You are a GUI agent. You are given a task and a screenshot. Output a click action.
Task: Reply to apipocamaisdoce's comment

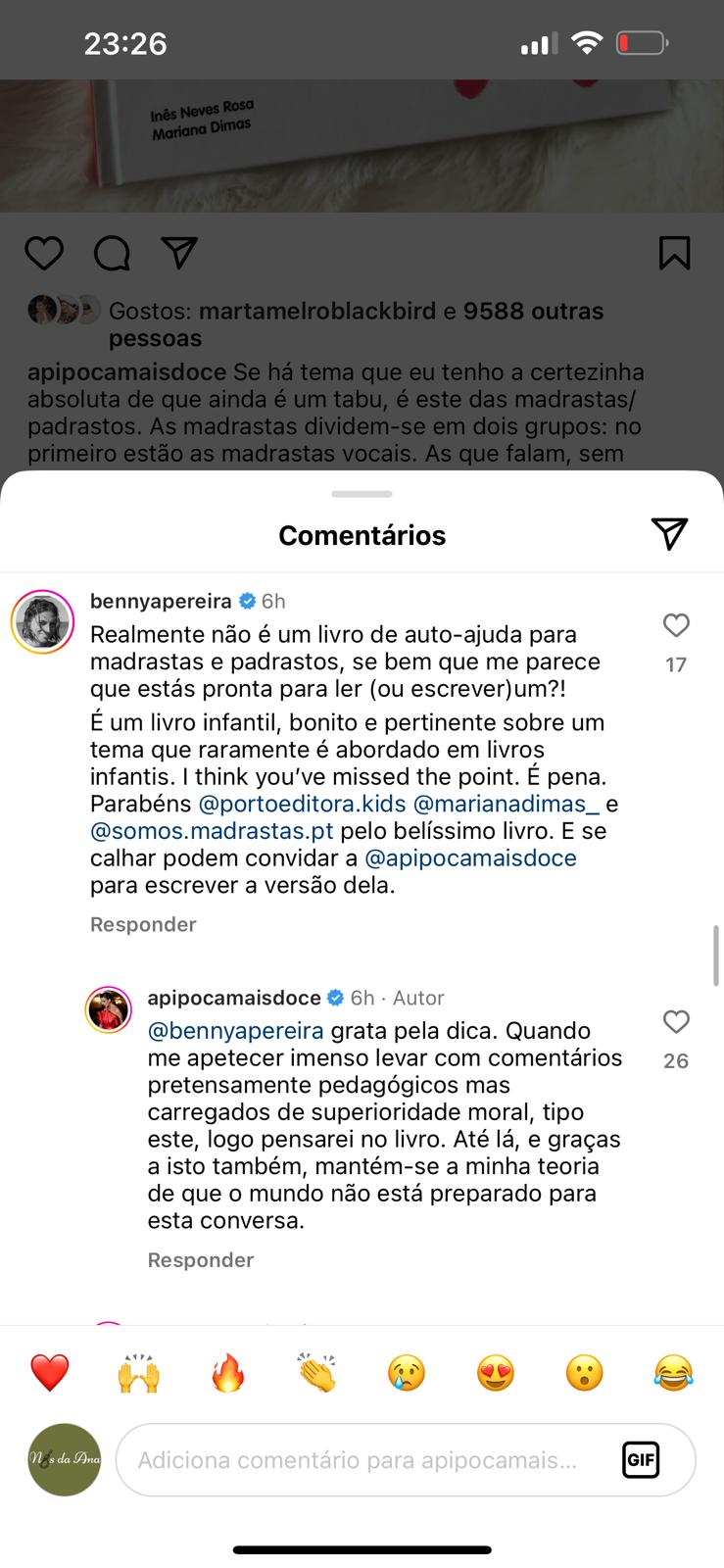coord(201,1260)
